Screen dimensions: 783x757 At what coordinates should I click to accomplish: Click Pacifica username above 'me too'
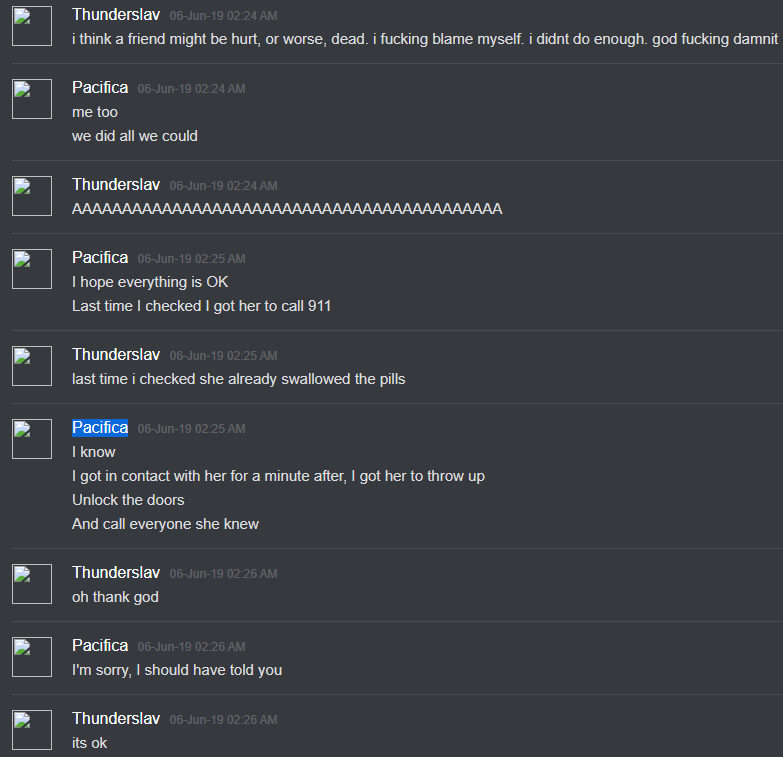[100, 88]
